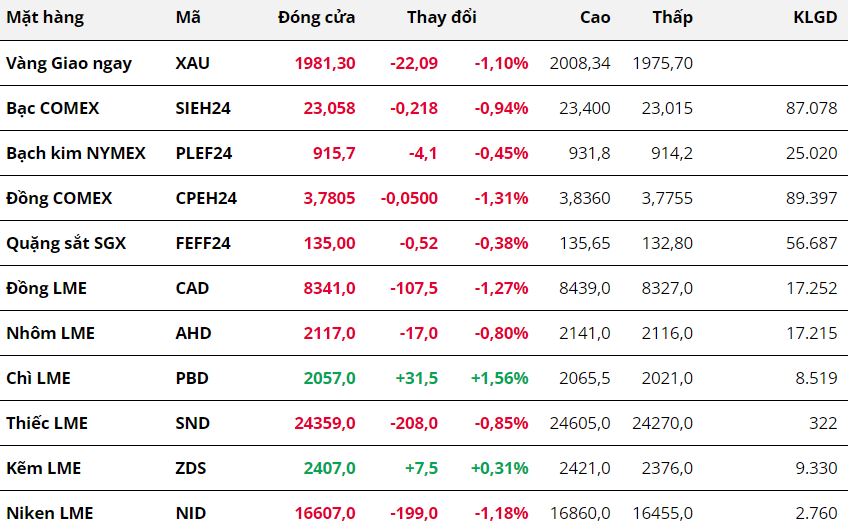Click the Cao column header
This screenshot has width=849, height=530.
595,17
